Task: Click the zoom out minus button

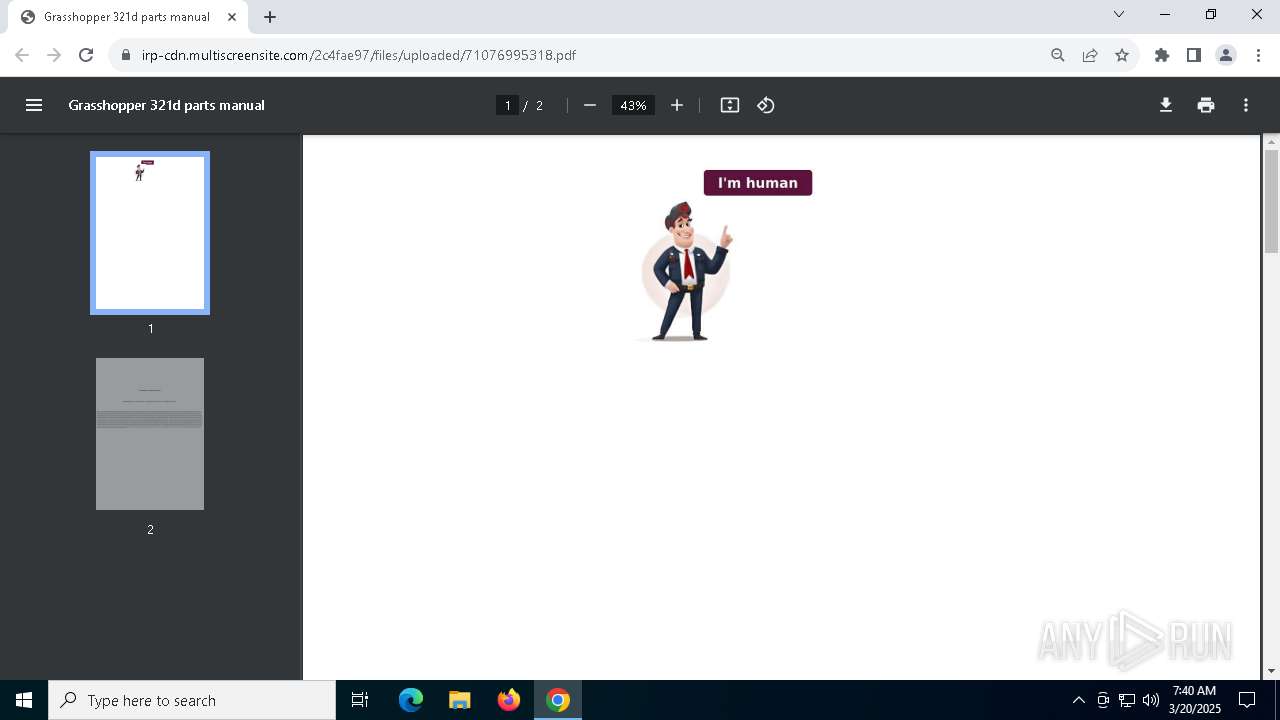Action: [590, 105]
